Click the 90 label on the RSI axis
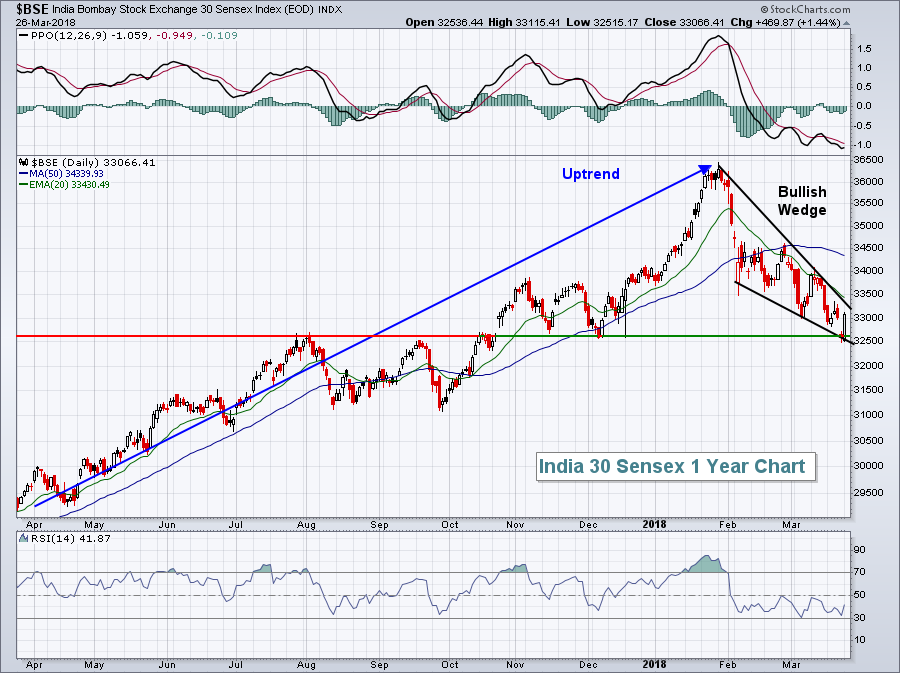Image resolution: width=900 pixels, height=673 pixels. tap(860, 550)
